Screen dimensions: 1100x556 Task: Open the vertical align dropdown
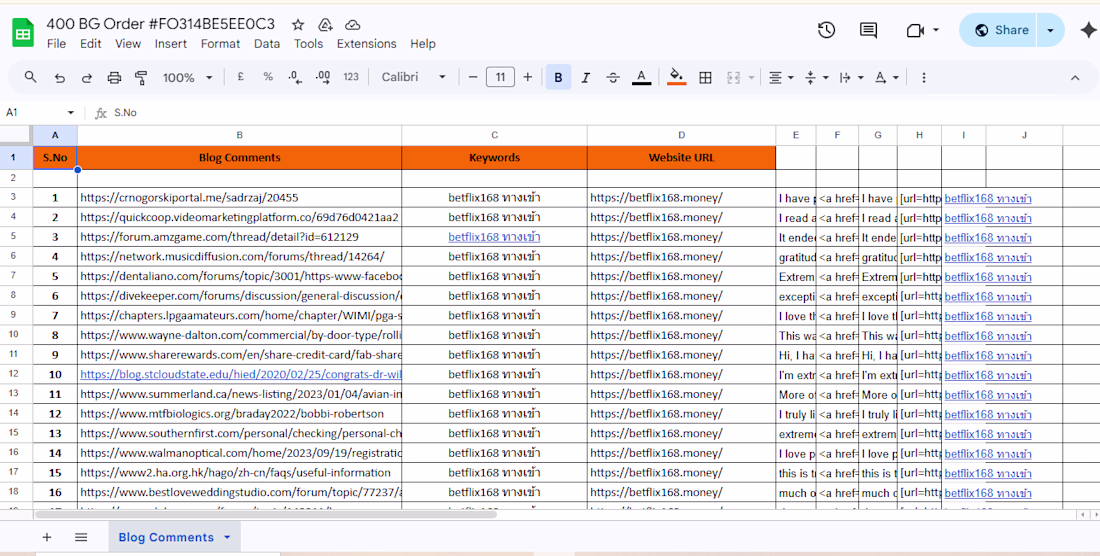coord(817,78)
